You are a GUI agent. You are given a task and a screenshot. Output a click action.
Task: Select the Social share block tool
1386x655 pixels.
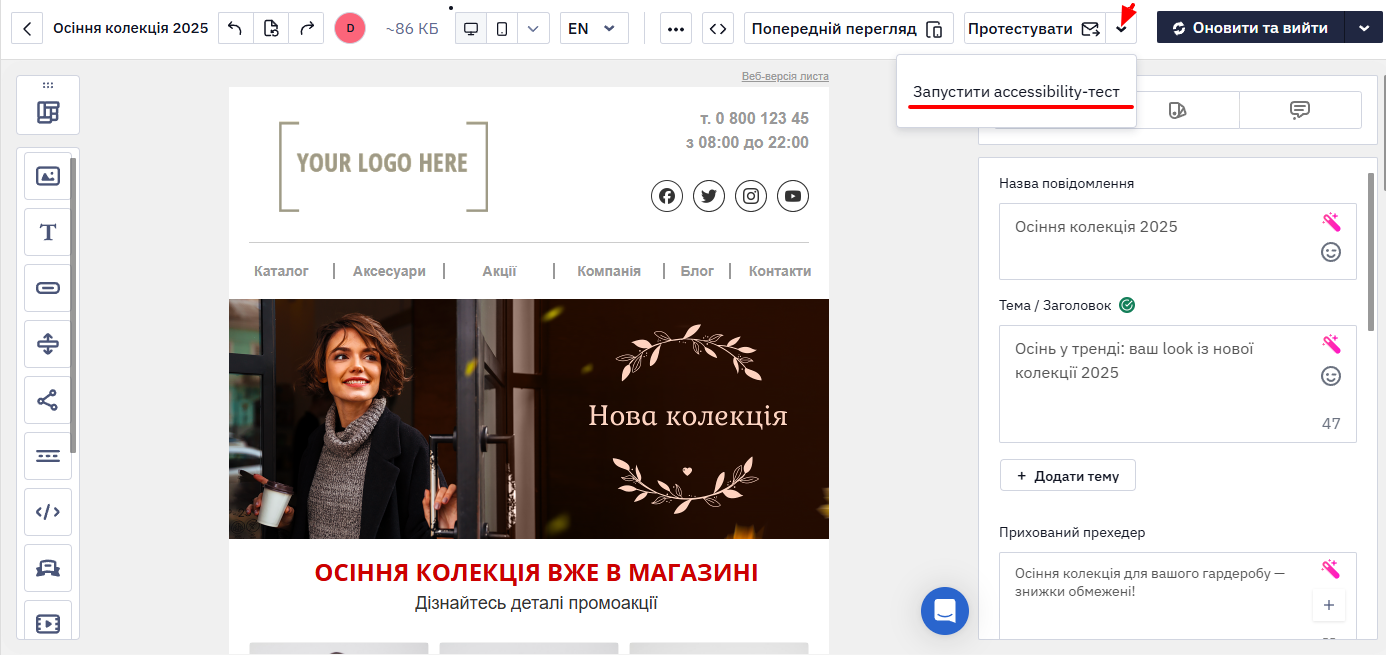[48, 400]
